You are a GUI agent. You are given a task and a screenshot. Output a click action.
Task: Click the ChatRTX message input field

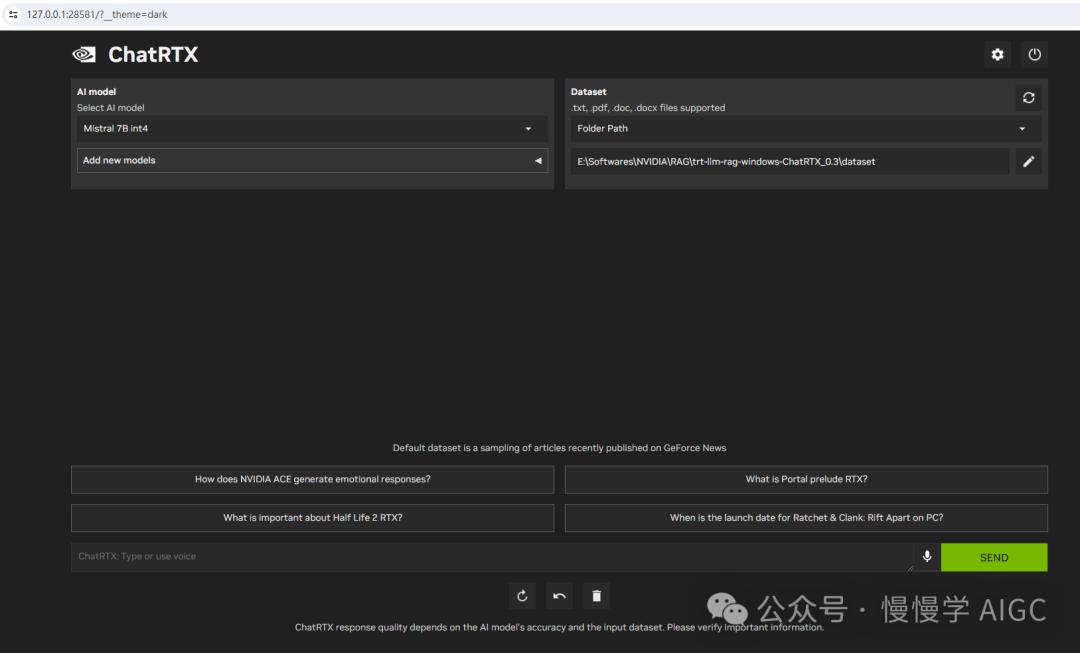tap(490, 557)
